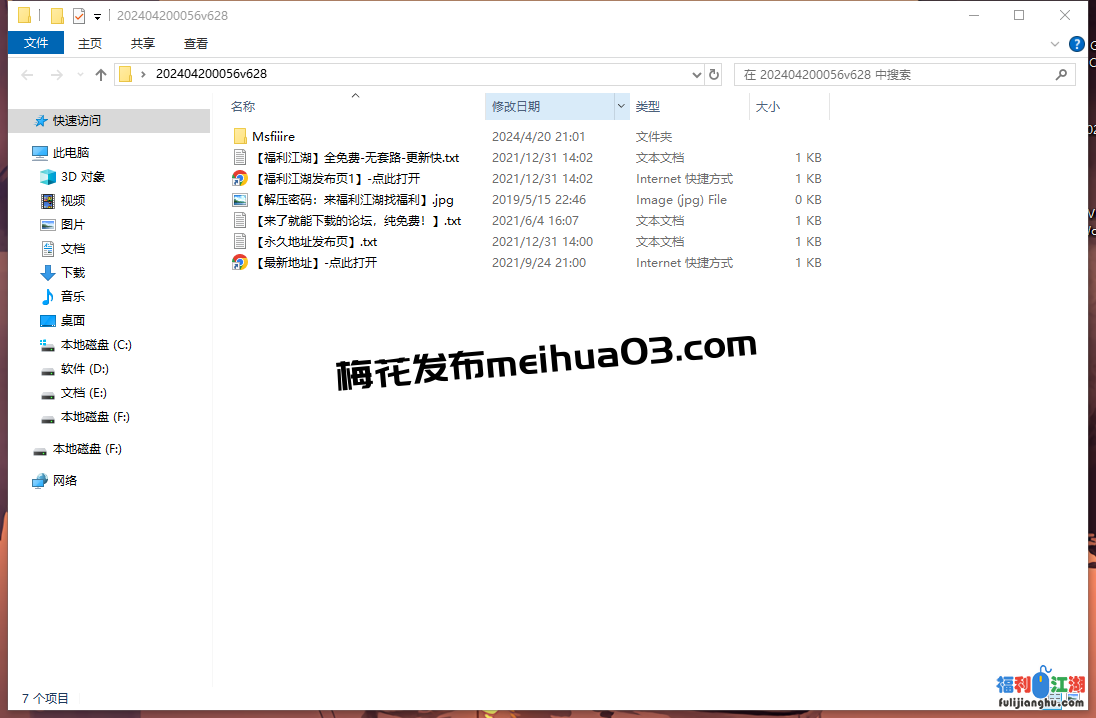Click the New folder quick access icon
Screen dimensions: 1096x718
pyautogui.click(x=57, y=15)
